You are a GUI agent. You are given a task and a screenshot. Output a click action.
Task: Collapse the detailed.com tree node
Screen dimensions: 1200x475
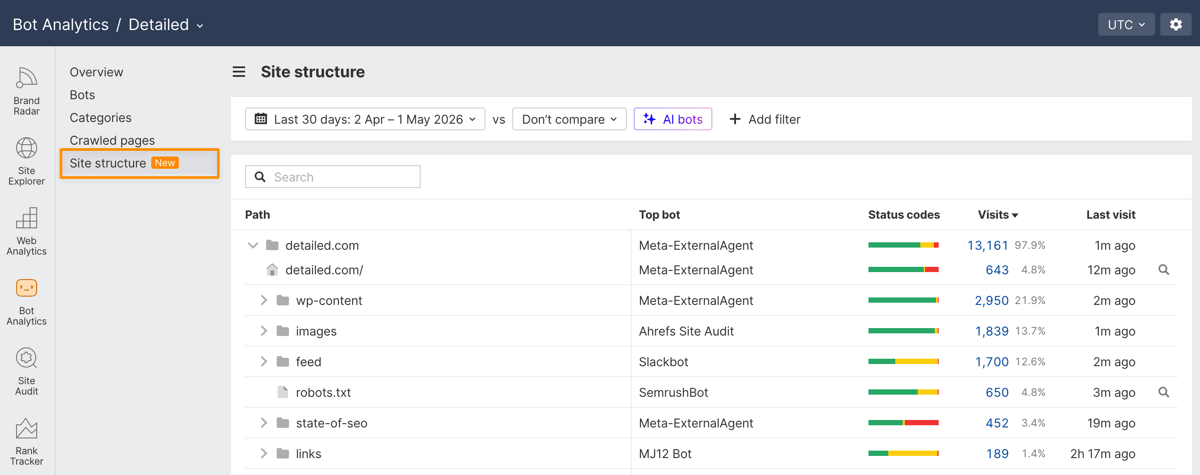tap(253, 245)
